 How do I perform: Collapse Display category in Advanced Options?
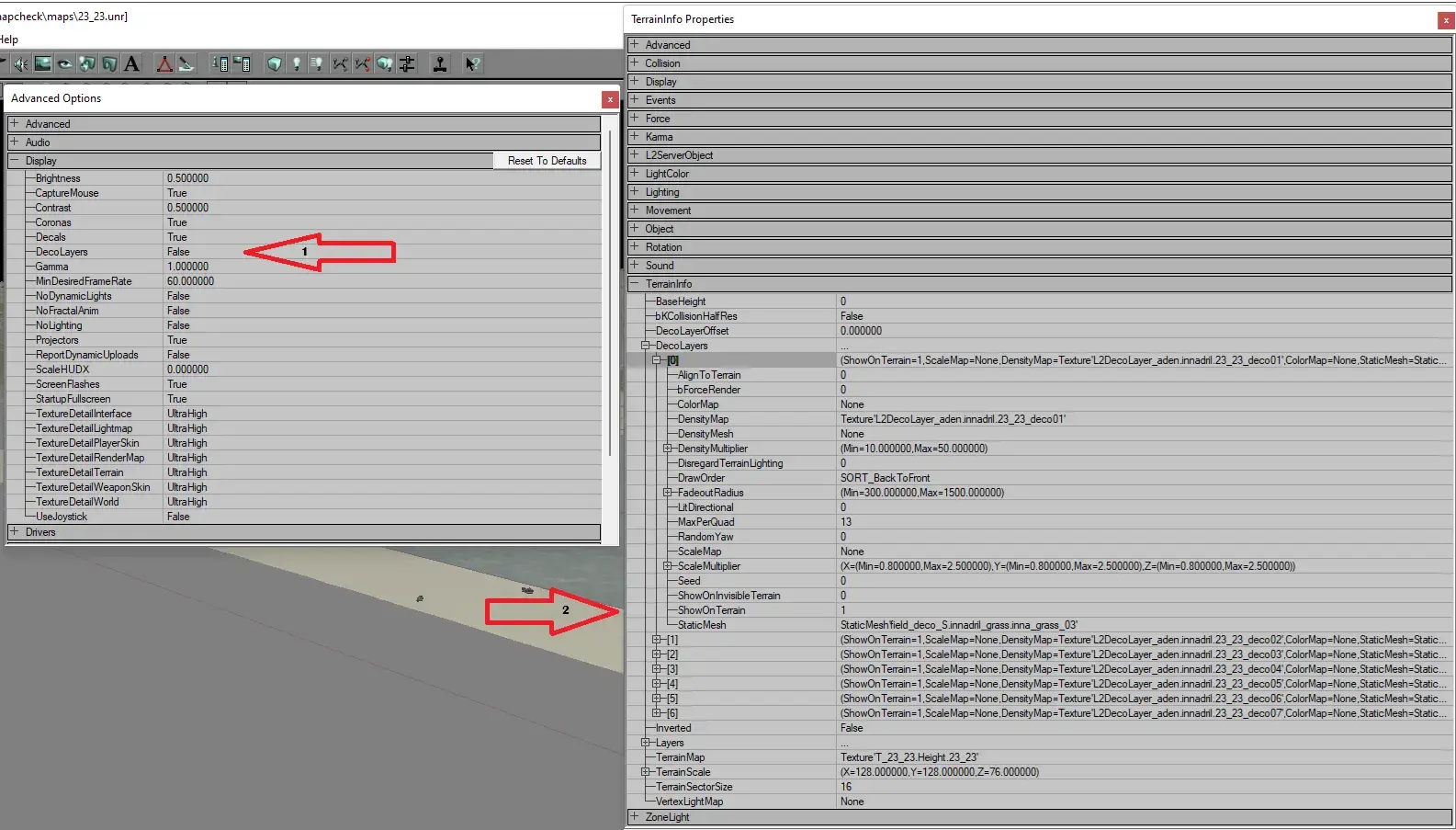pos(14,160)
